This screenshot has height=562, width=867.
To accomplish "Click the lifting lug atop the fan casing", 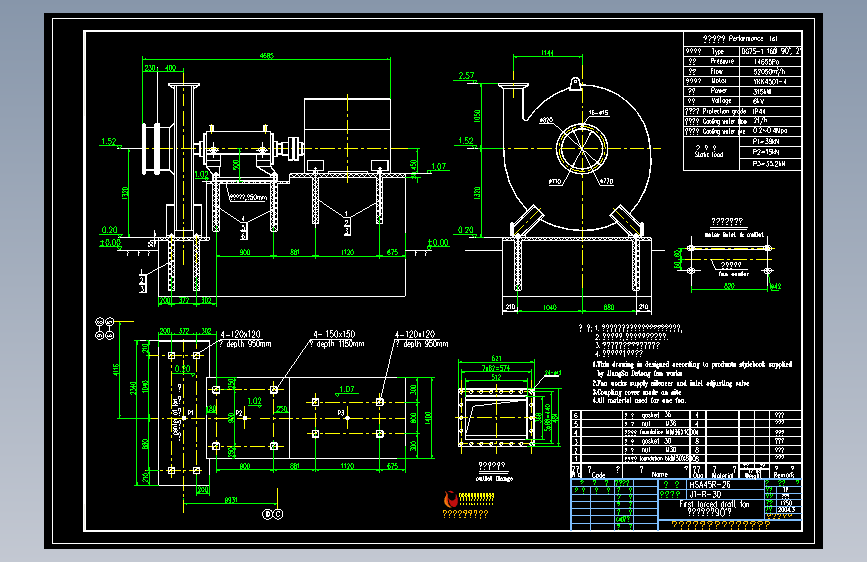I will click(575, 84).
